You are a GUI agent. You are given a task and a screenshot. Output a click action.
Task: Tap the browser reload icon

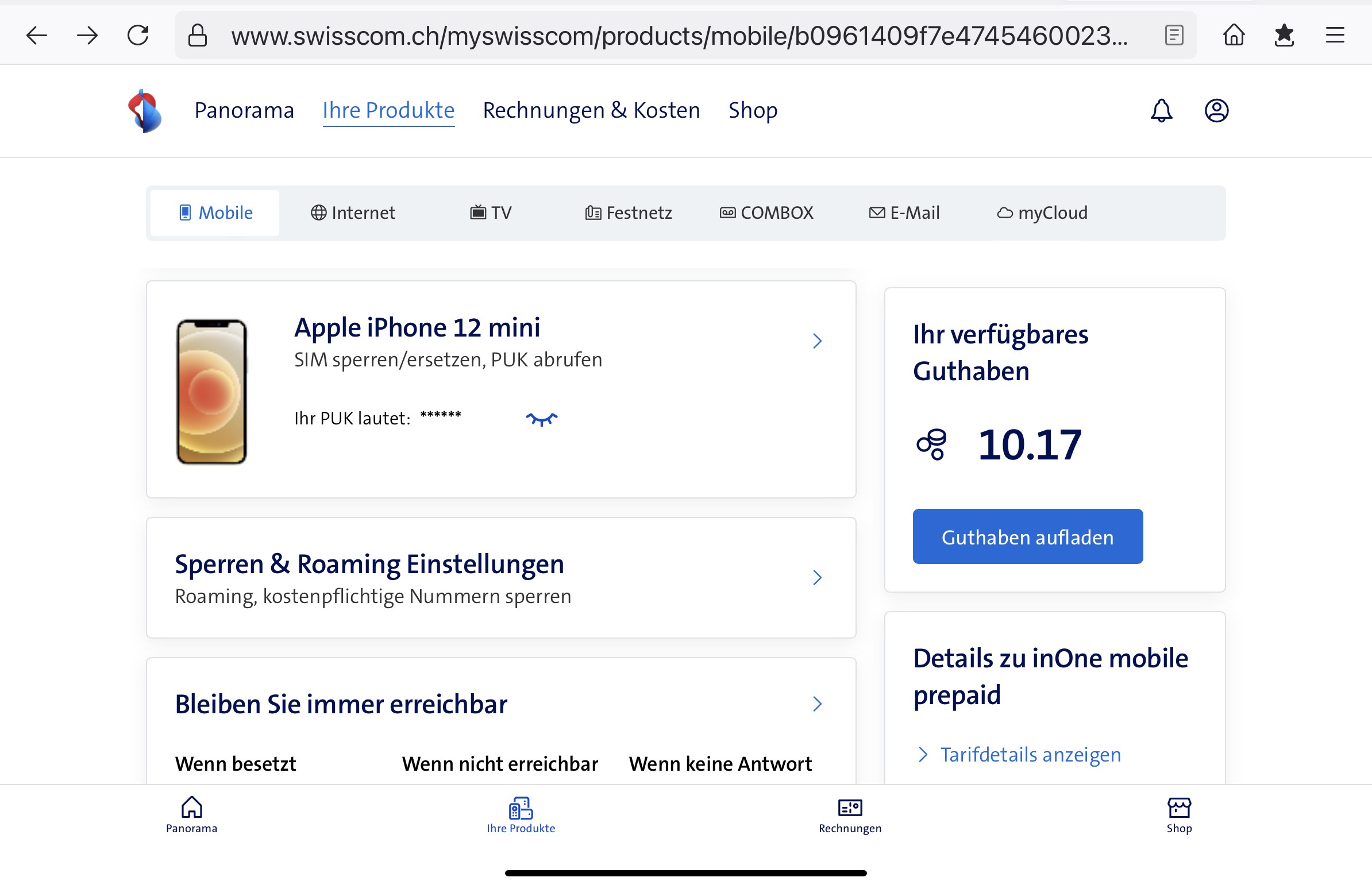point(138,36)
